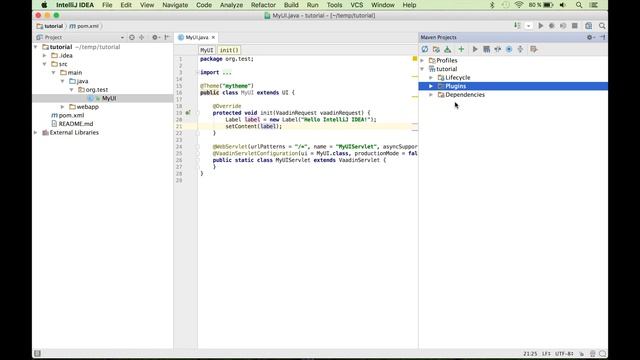
Task: Hide the Project tool window
Action: coord(167,37)
